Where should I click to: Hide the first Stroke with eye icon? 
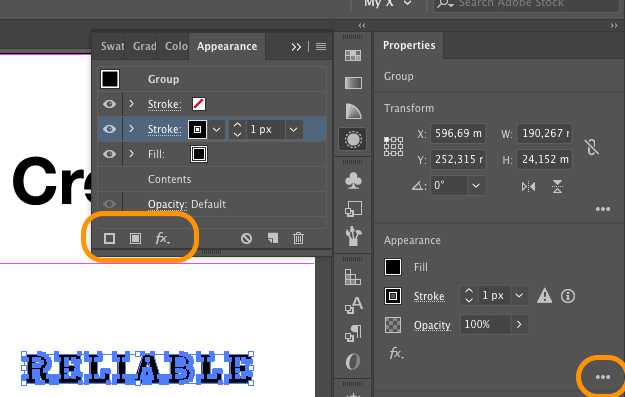pos(109,104)
